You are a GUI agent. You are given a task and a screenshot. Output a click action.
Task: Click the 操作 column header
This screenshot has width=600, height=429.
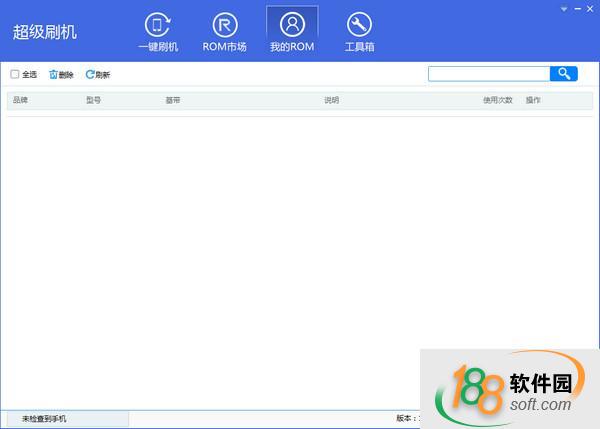click(533, 101)
